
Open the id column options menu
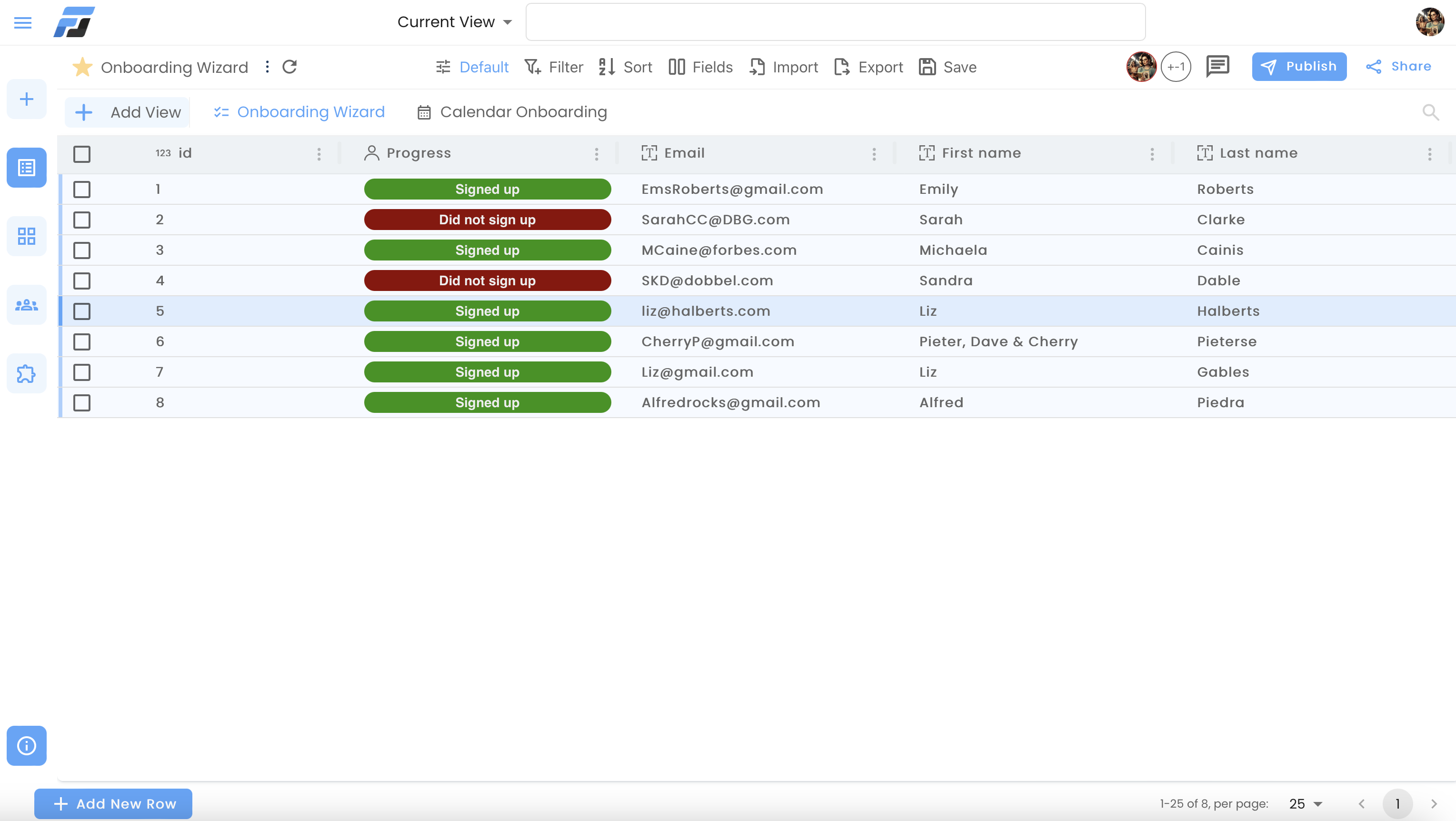319,154
